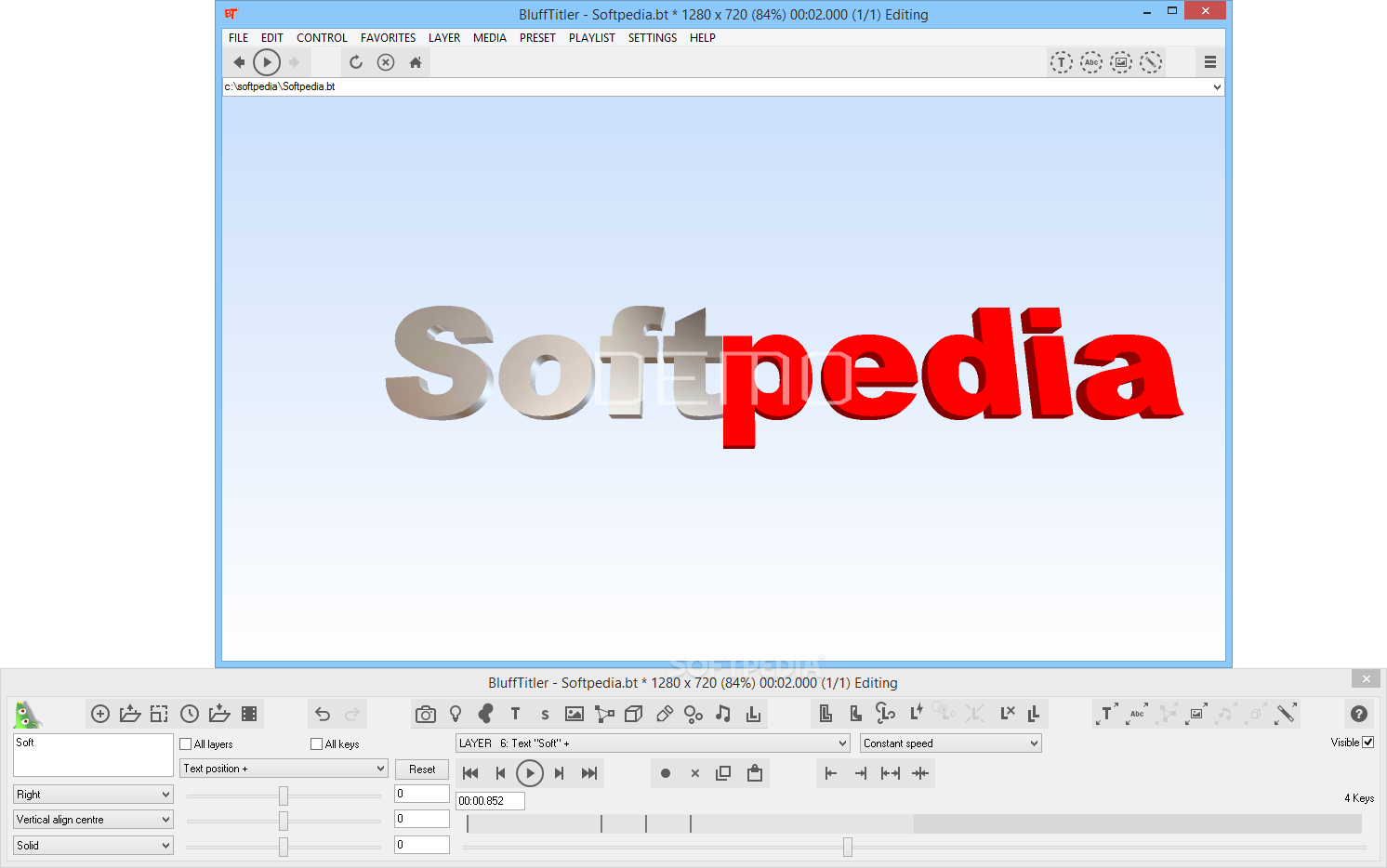Add a sketch layer with nodes icon
Viewport: 1387px width, 868px height.
604,714
